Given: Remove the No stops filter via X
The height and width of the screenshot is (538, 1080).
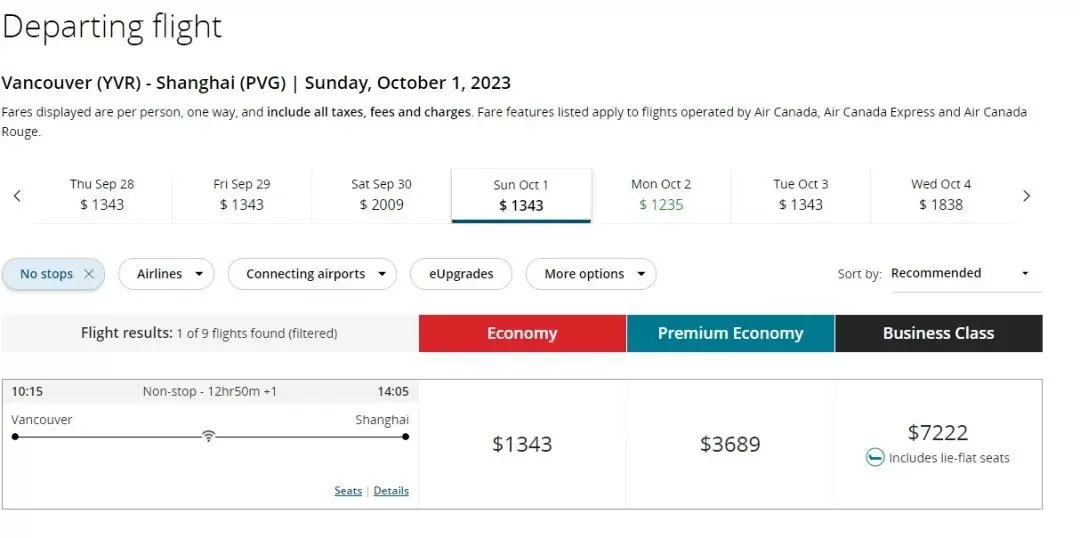Looking at the screenshot, I should pyautogui.click(x=88, y=274).
